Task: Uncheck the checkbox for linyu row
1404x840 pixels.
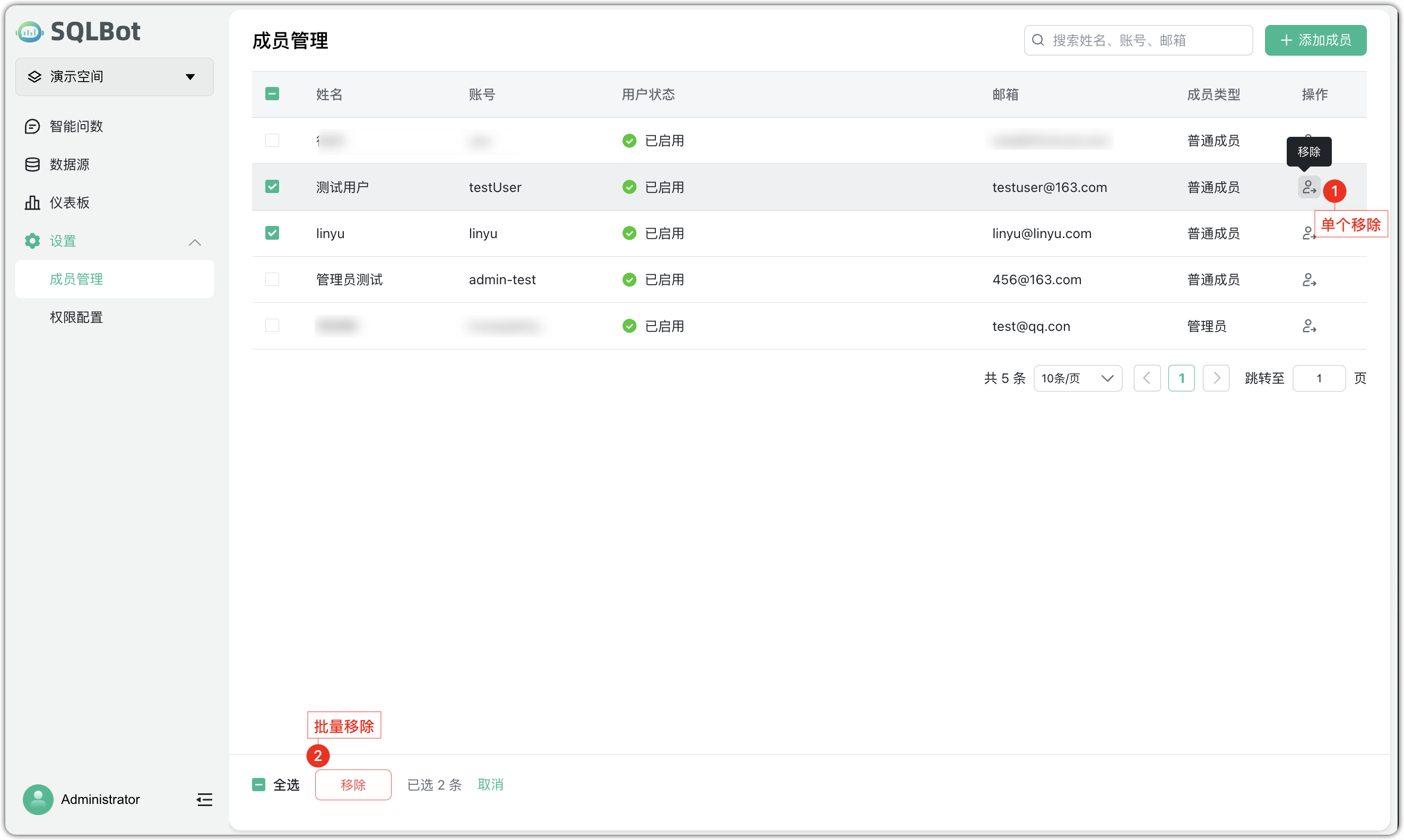Action: (272, 233)
